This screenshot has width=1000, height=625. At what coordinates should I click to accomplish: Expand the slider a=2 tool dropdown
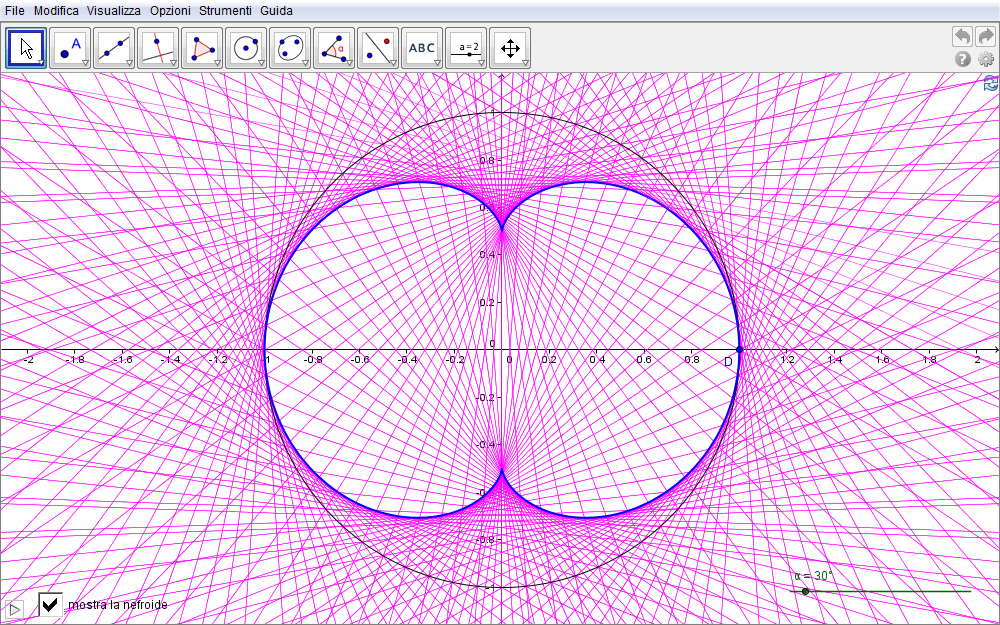point(481,63)
